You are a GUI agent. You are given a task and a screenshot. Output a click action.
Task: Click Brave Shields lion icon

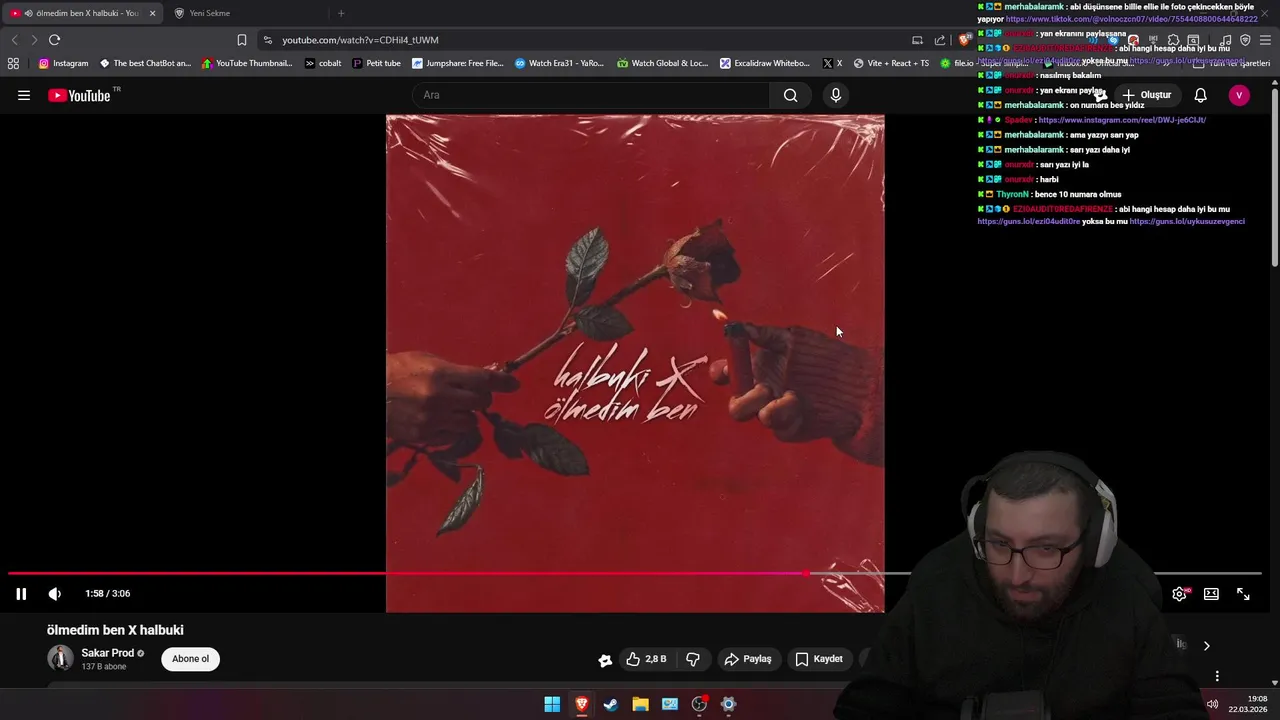point(964,40)
